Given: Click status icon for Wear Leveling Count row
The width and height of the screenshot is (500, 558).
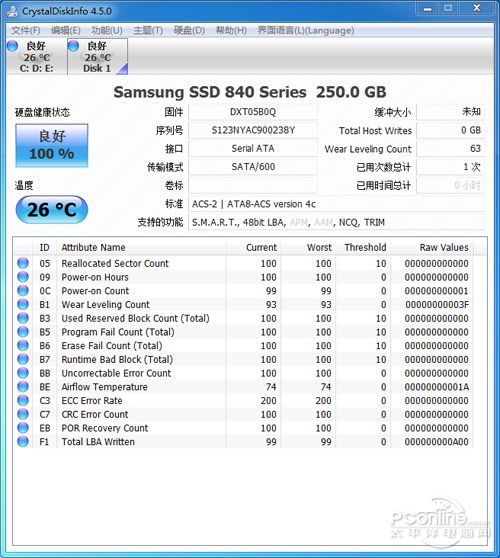Looking at the screenshot, I should click(23, 304).
